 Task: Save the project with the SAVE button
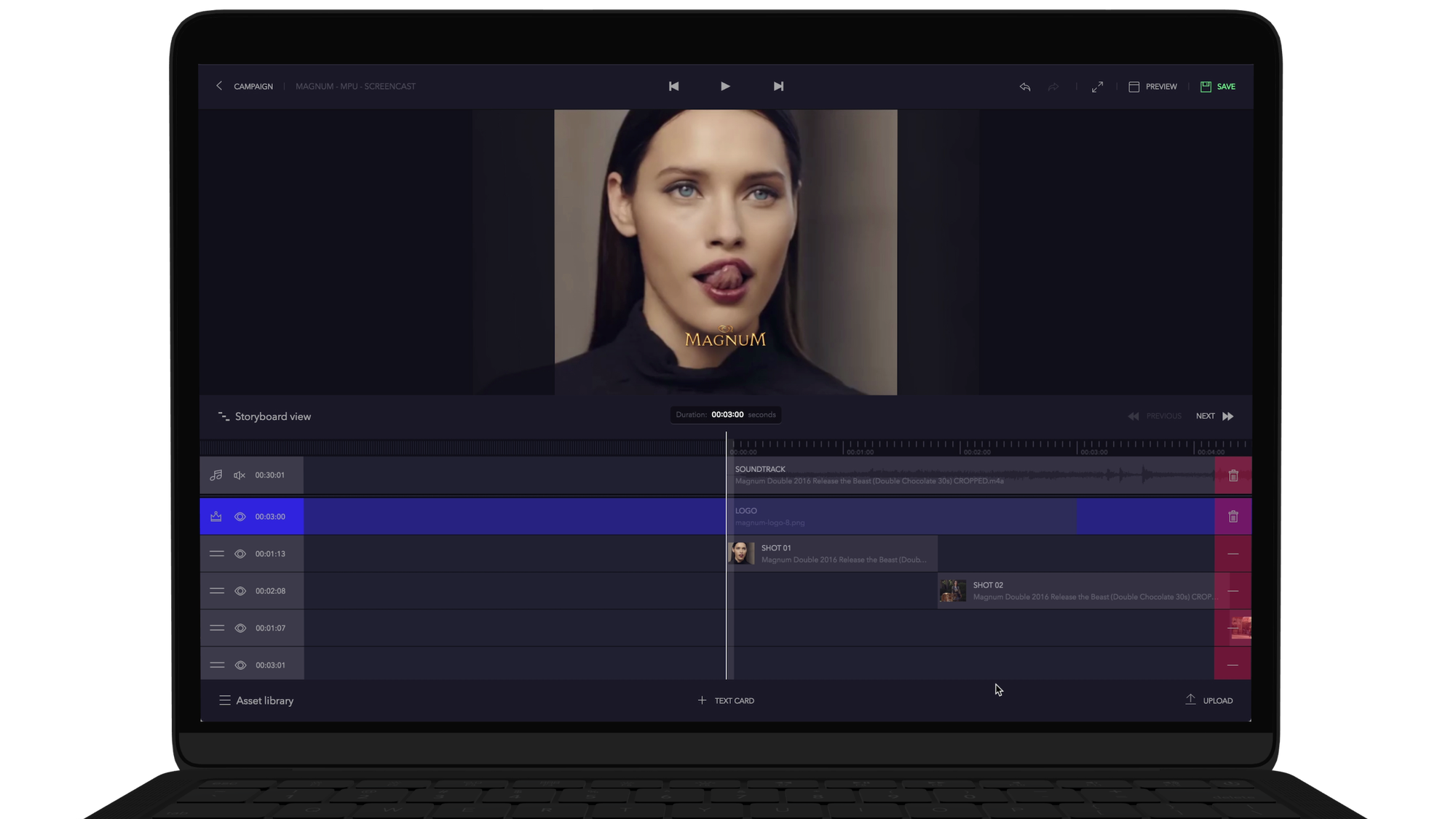[x=1218, y=87]
